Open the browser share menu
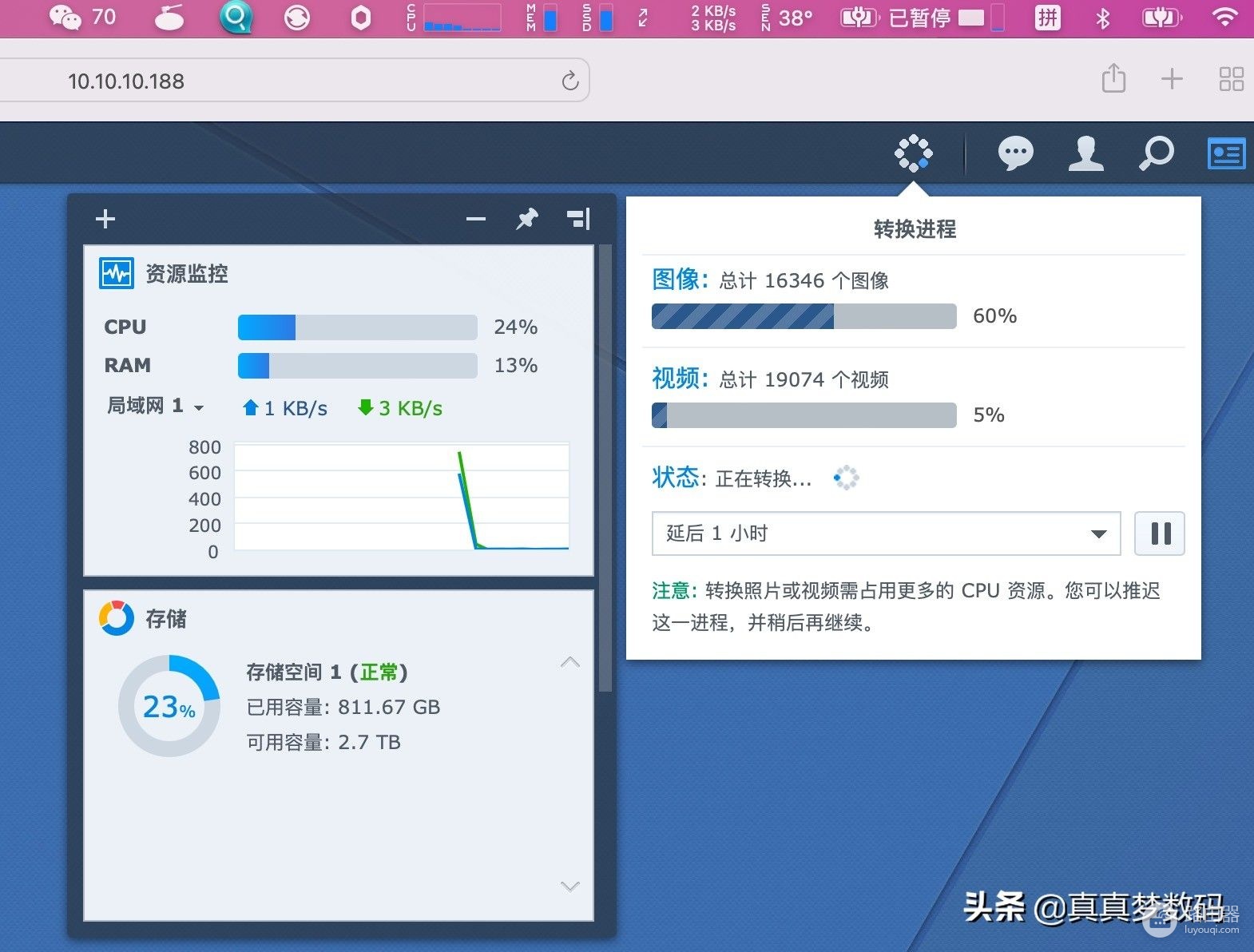The image size is (1254, 952). pyautogui.click(x=1113, y=78)
